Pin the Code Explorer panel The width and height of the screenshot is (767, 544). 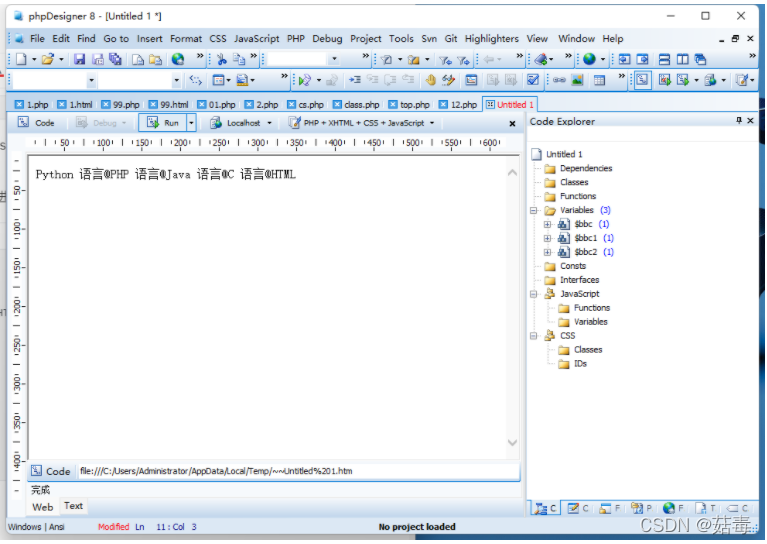[739, 120]
